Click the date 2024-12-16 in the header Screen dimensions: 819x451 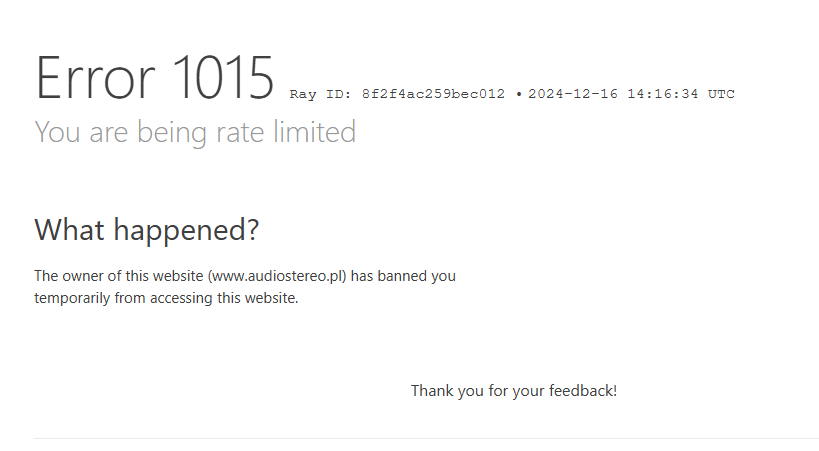[x=572, y=94]
